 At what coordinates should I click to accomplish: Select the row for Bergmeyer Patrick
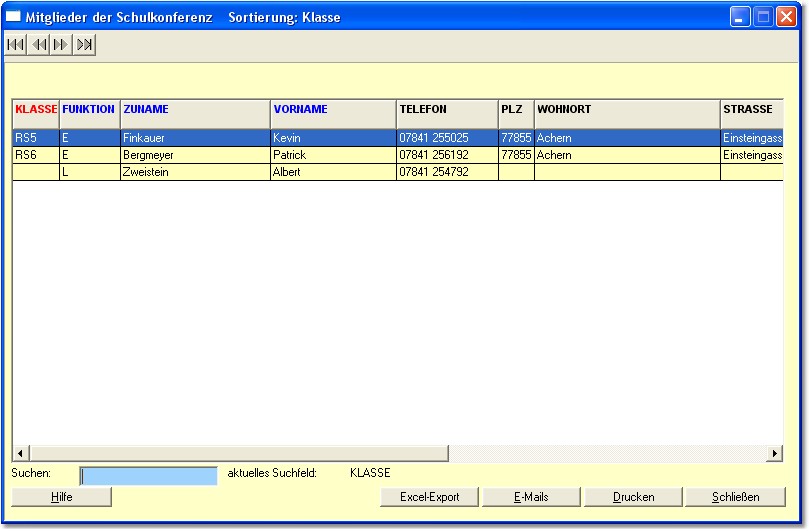click(x=194, y=155)
